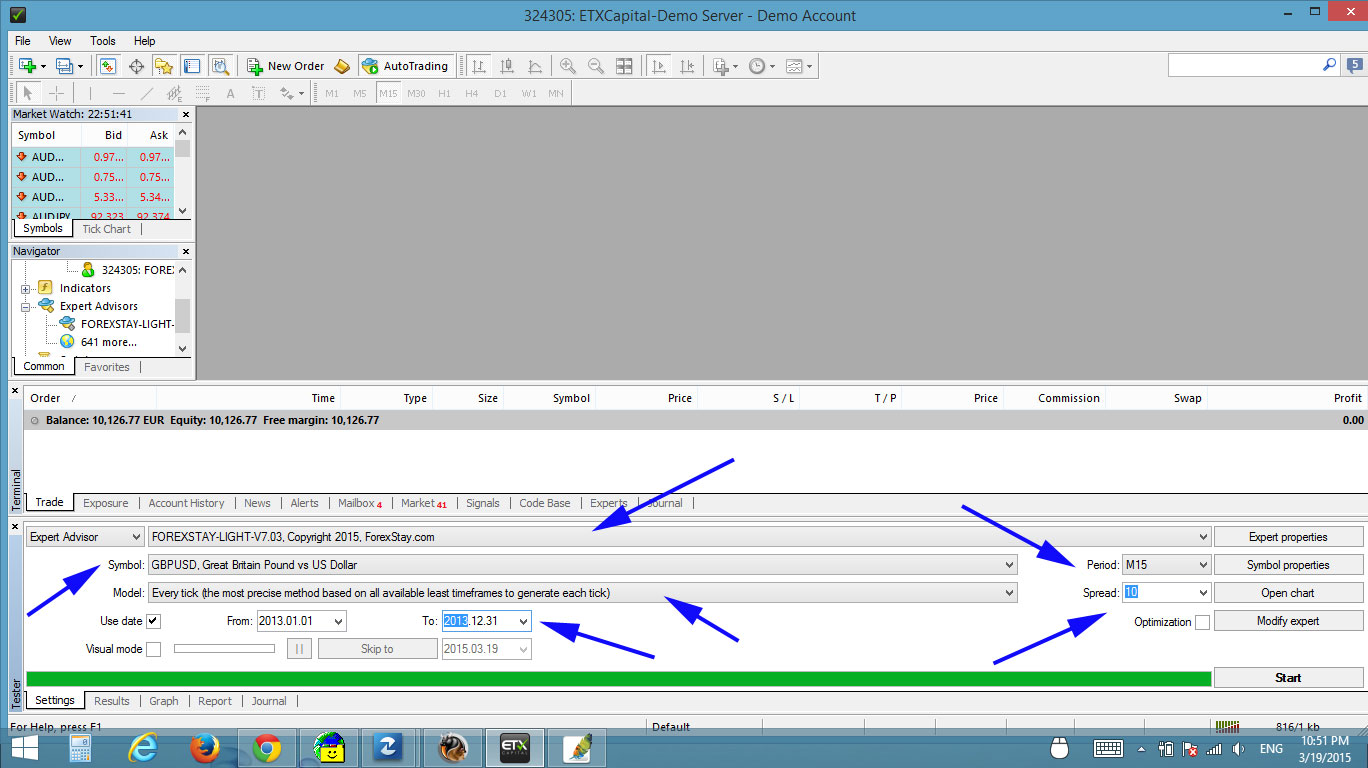Click the New Chart toolbar icon
Viewport: 1368px width, 768px height.
[27, 66]
